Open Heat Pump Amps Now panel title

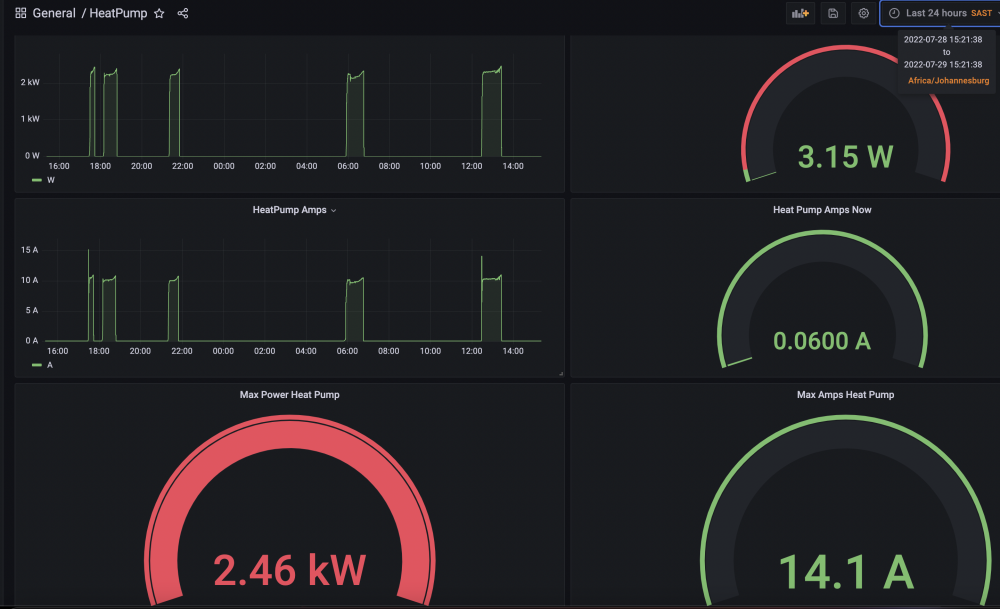[822, 210]
